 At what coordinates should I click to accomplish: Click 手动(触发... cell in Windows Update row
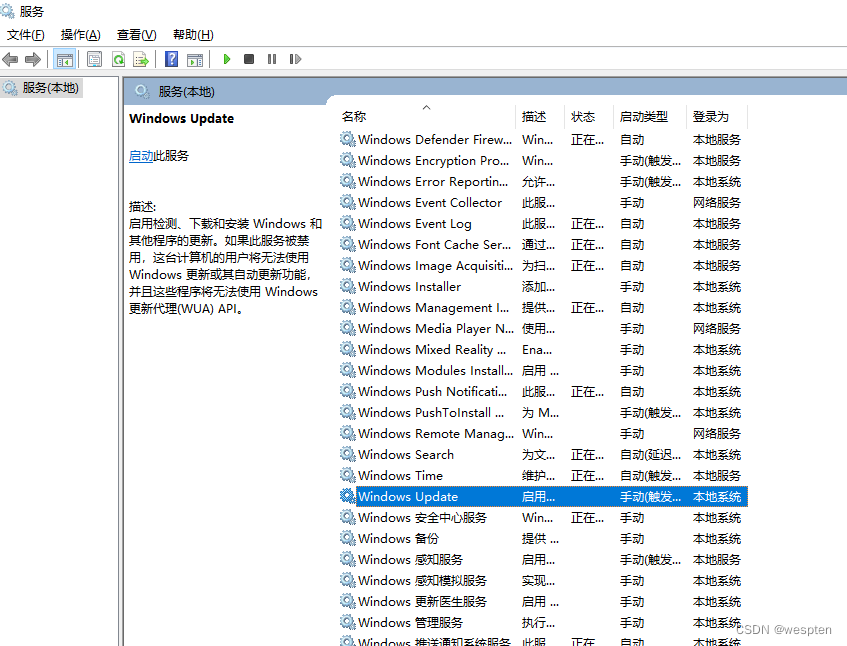[650, 496]
